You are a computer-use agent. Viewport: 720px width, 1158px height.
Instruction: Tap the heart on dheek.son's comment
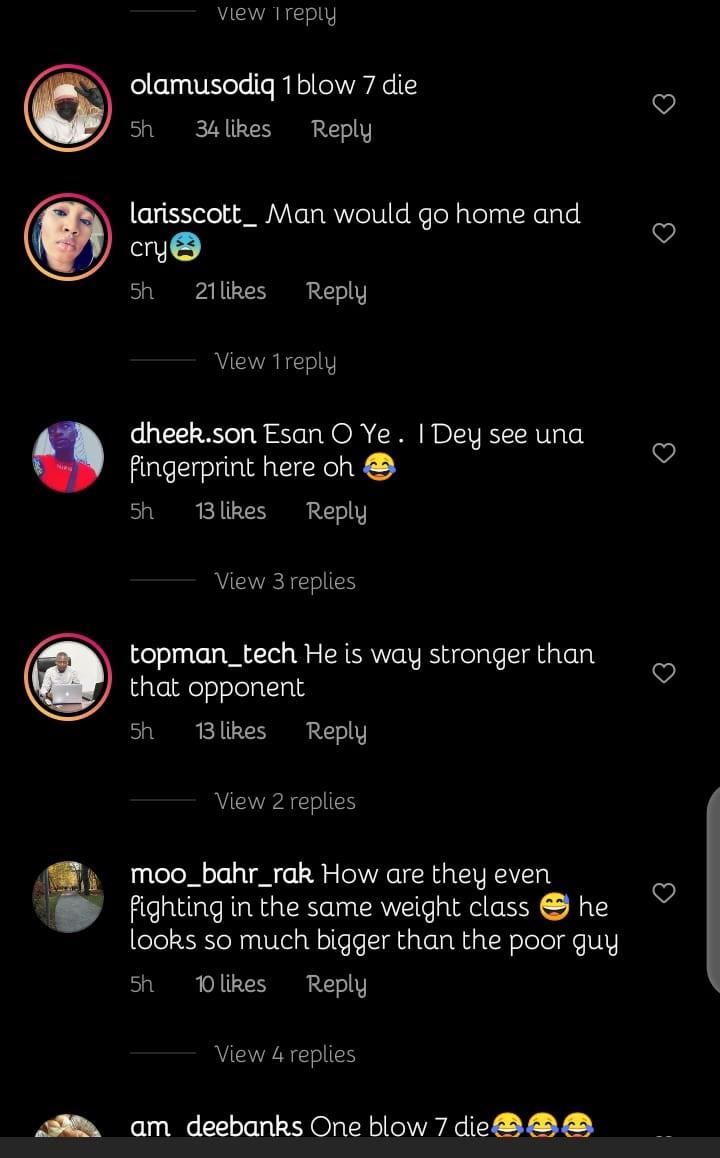click(664, 453)
